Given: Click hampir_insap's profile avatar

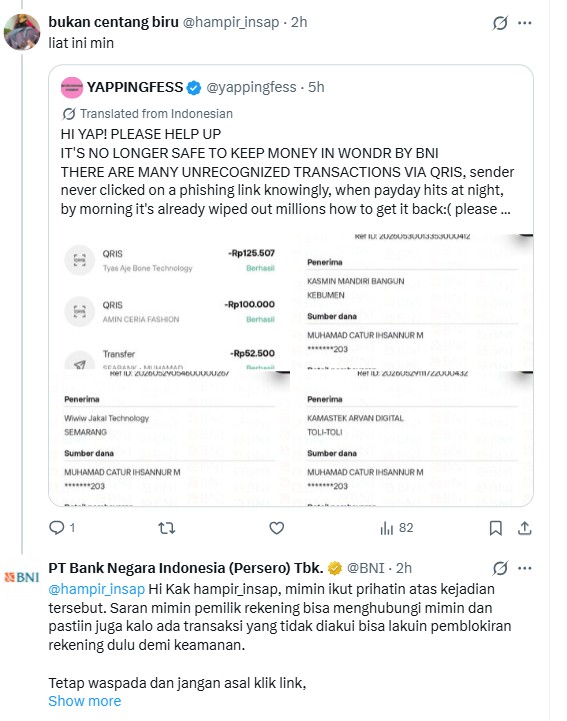Looking at the screenshot, I should click(x=22, y=32).
